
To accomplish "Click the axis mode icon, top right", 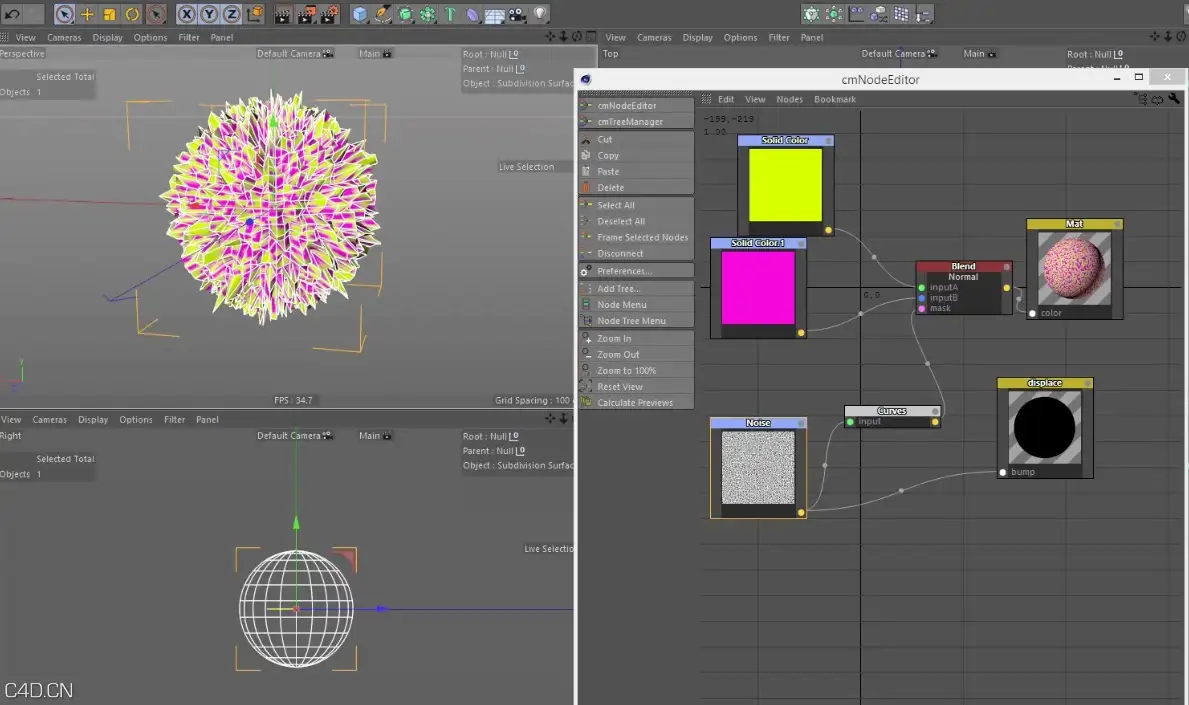I will tap(856, 14).
